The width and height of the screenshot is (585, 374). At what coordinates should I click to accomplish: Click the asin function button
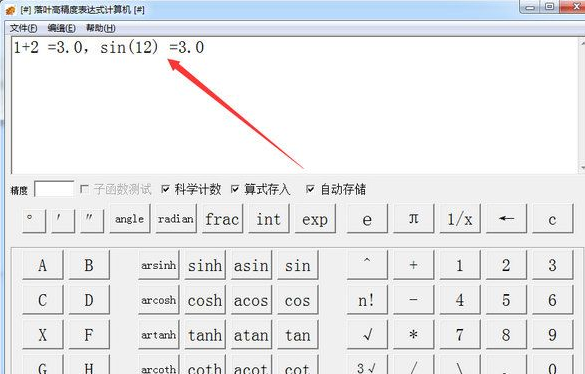click(x=251, y=265)
